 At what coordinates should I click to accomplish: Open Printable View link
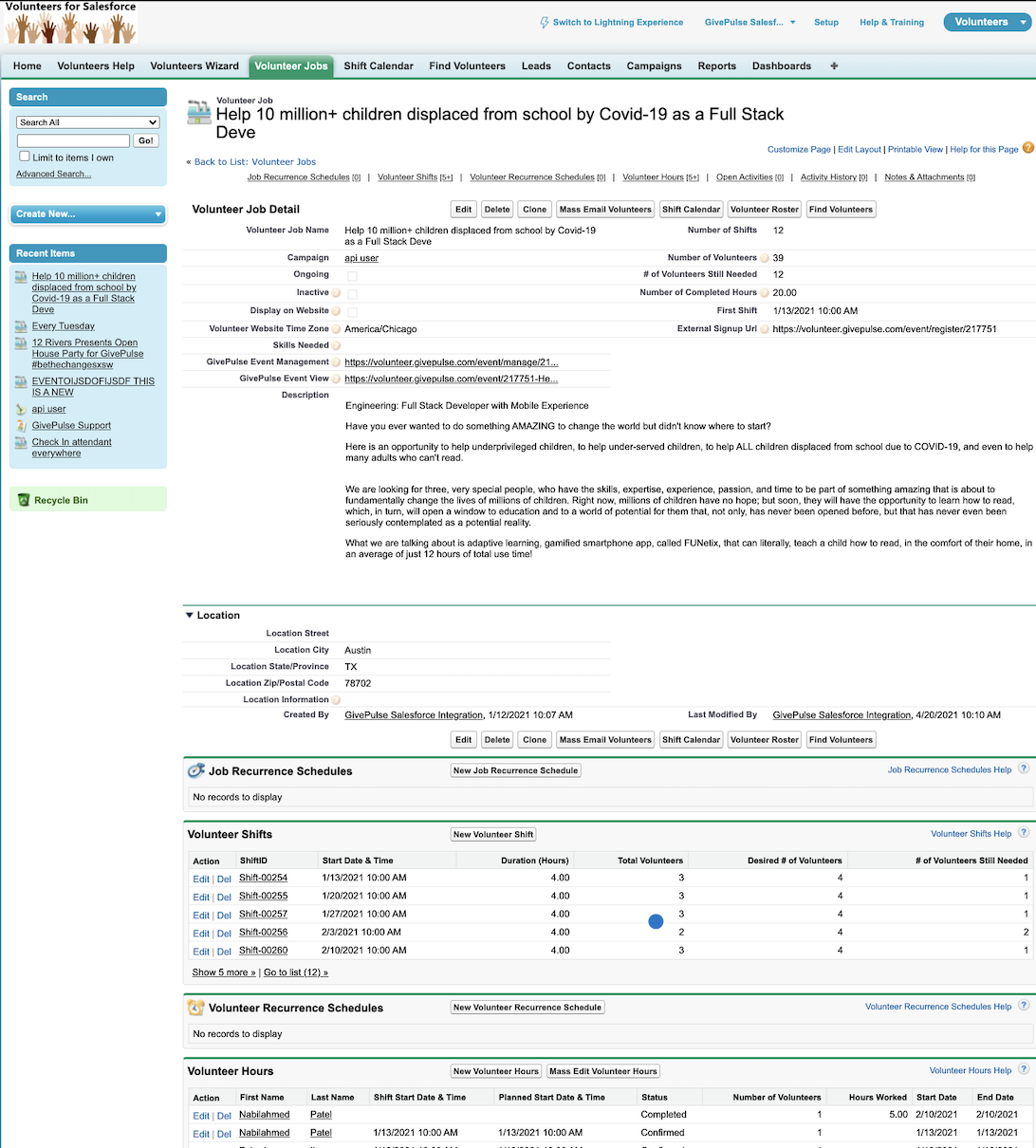[x=916, y=149]
